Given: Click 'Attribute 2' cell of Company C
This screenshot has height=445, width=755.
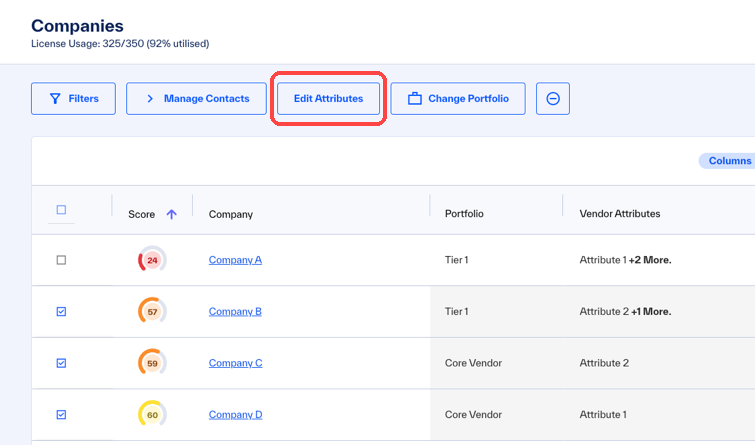Looking at the screenshot, I should (x=604, y=363).
